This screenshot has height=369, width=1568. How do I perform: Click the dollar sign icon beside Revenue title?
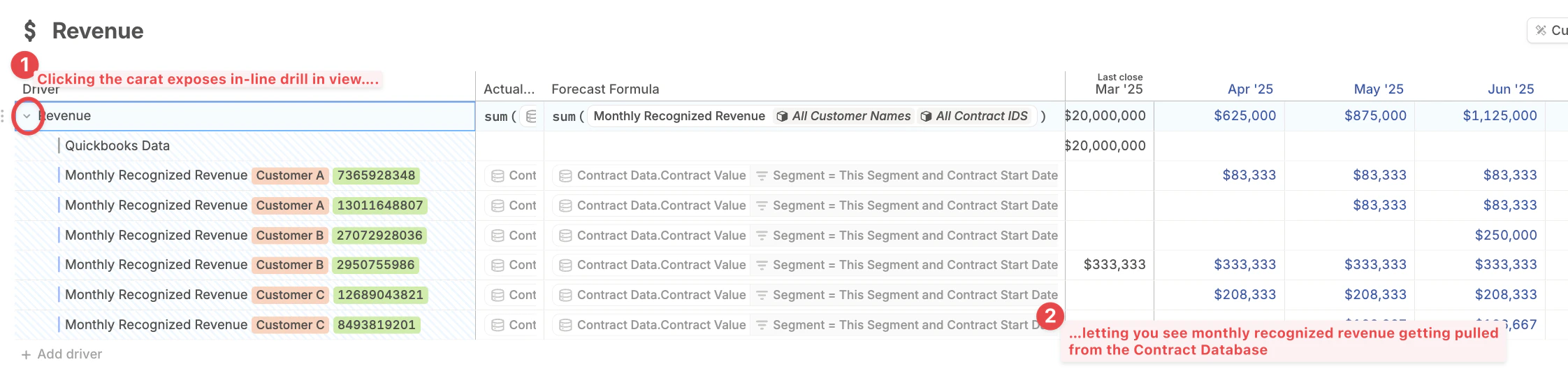point(29,31)
